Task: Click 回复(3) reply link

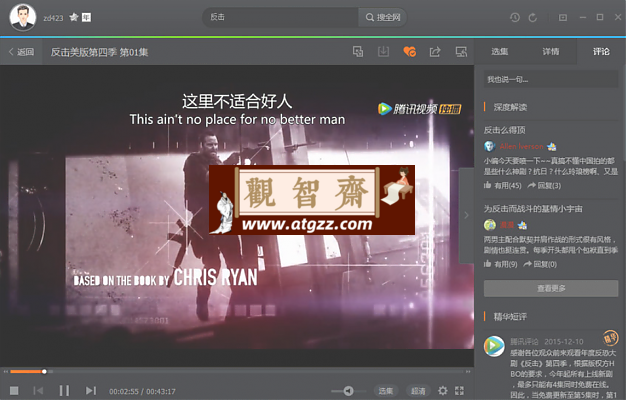Action: (544, 185)
